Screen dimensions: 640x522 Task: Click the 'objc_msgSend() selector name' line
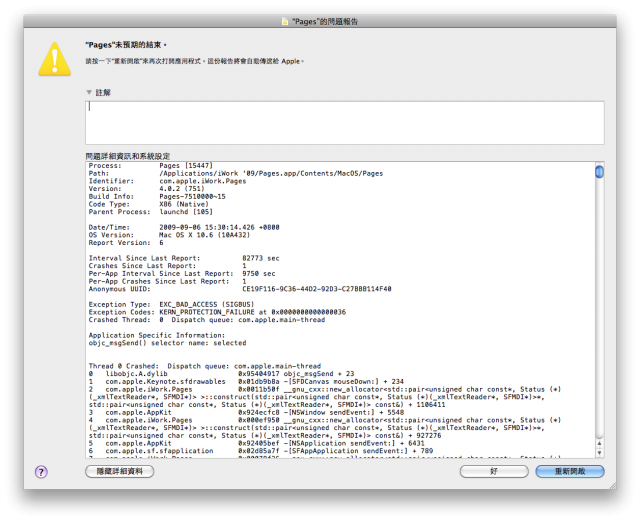click(167, 343)
